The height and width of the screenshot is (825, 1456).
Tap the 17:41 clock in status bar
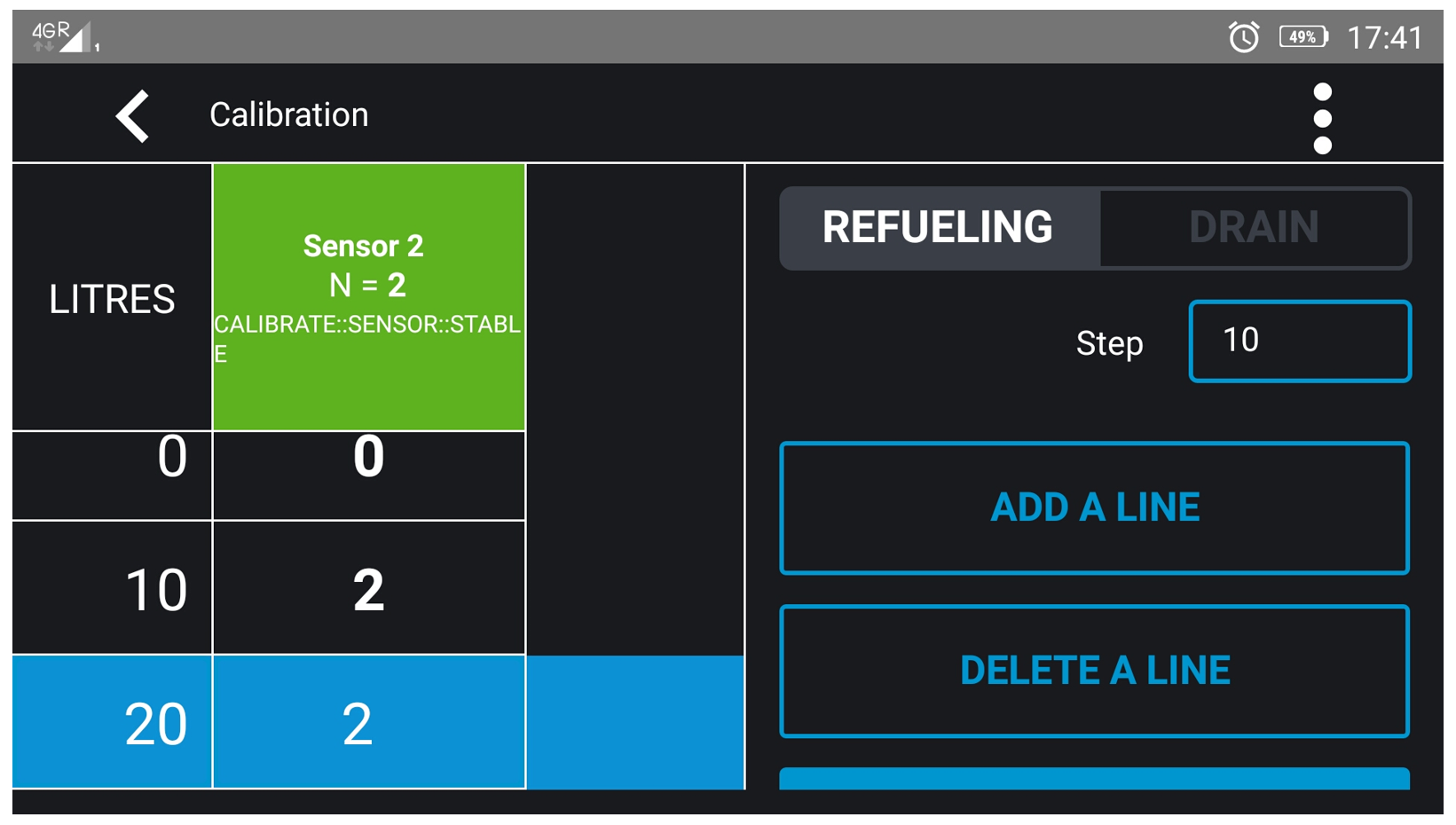pyautogui.click(x=1384, y=37)
